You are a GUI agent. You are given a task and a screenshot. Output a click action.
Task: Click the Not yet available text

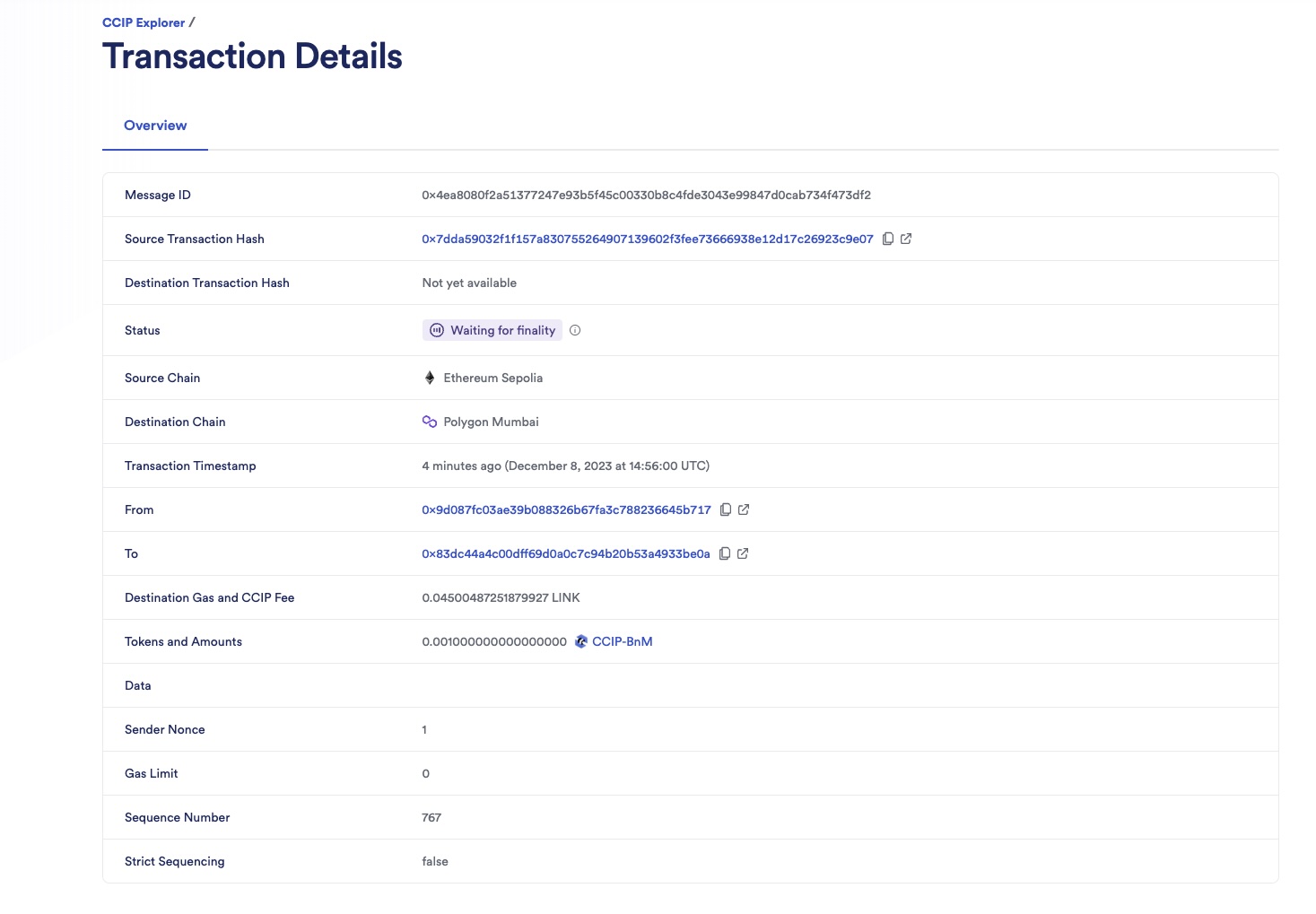469,283
